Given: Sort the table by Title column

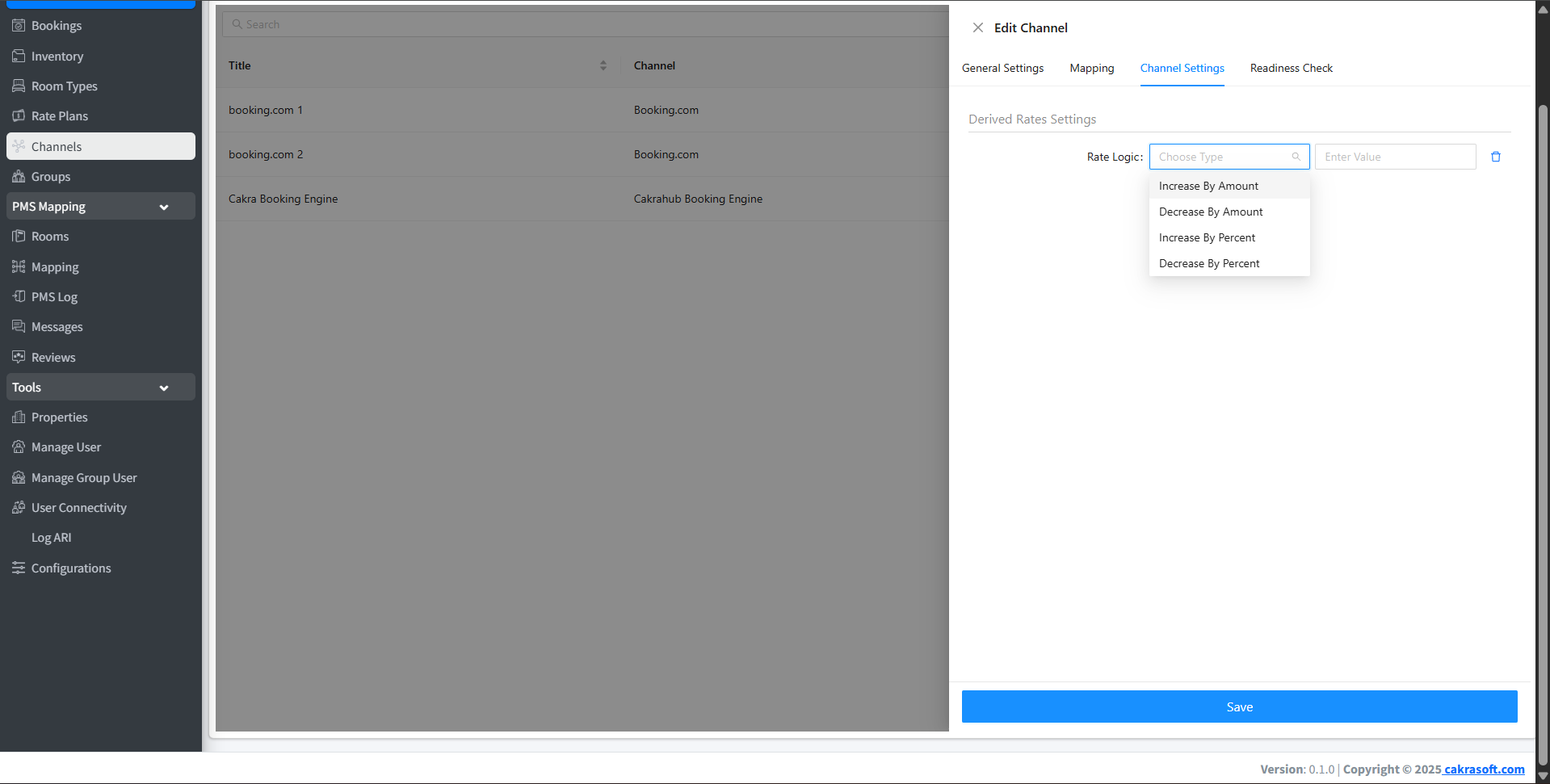Looking at the screenshot, I should point(603,65).
